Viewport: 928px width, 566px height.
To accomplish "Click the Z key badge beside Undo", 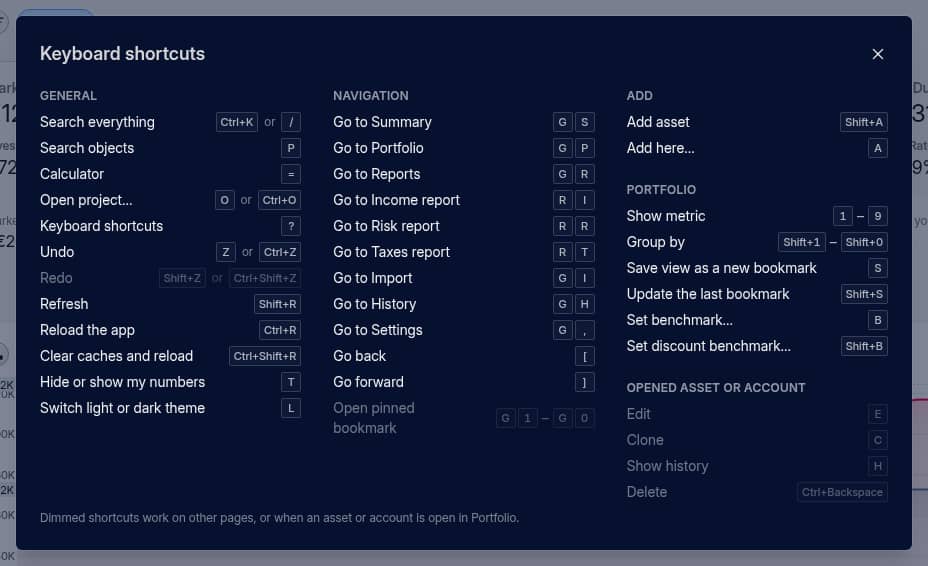I will coord(225,252).
